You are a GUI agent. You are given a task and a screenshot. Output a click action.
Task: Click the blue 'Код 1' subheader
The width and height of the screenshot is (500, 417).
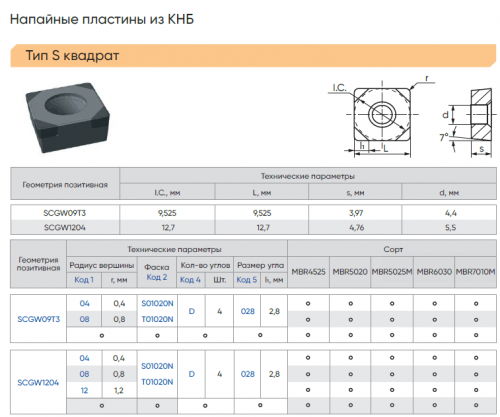[x=84, y=280]
